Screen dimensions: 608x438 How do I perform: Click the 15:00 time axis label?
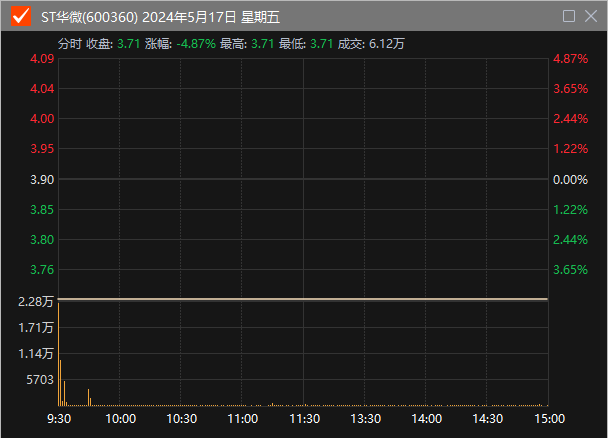549,419
